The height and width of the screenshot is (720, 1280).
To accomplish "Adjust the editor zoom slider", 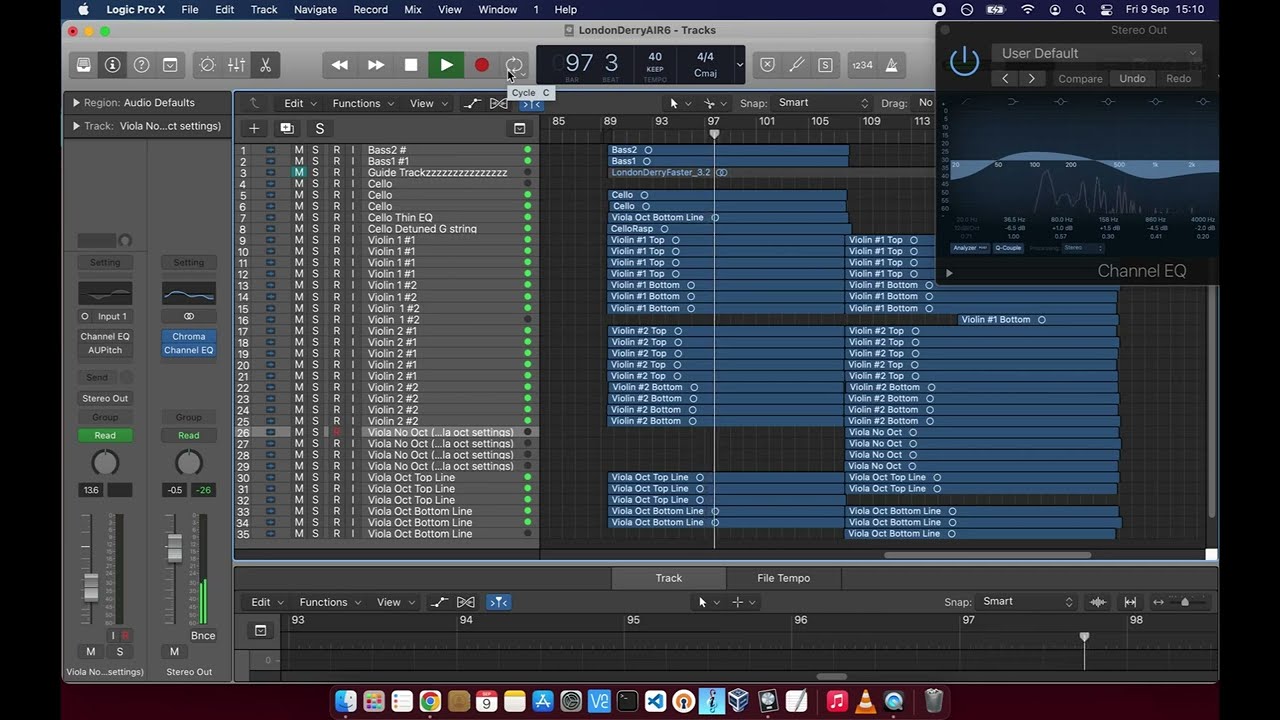I will (x=1185, y=602).
